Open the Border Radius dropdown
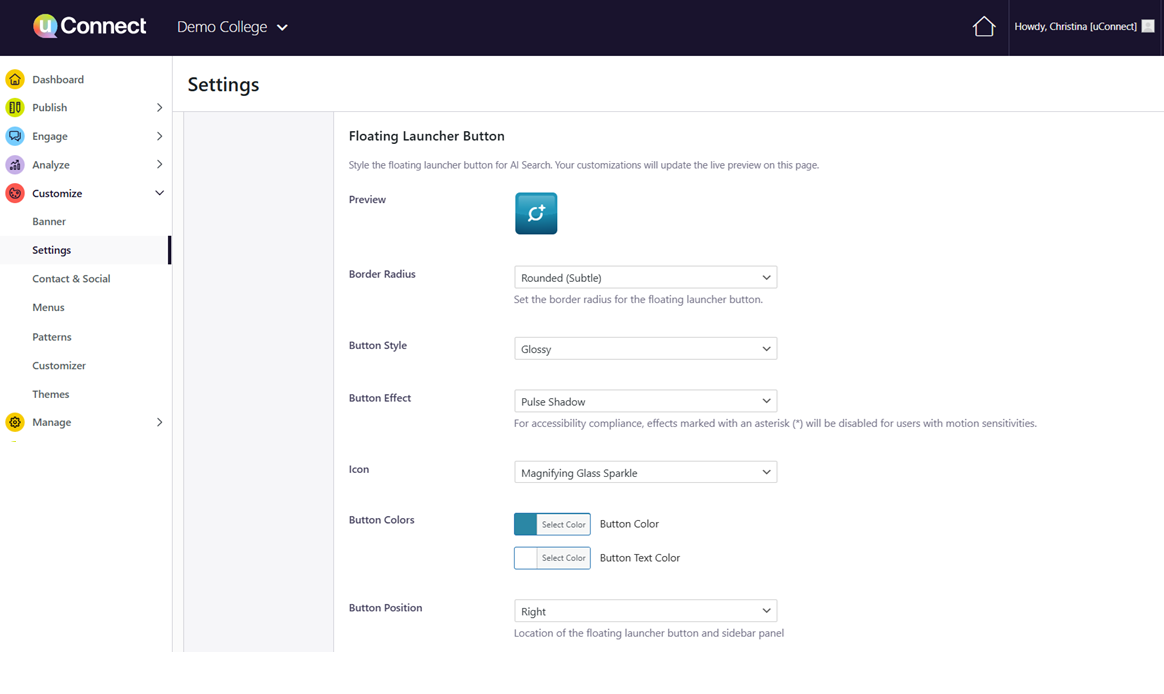1164x694 pixels. coord(645,278)
